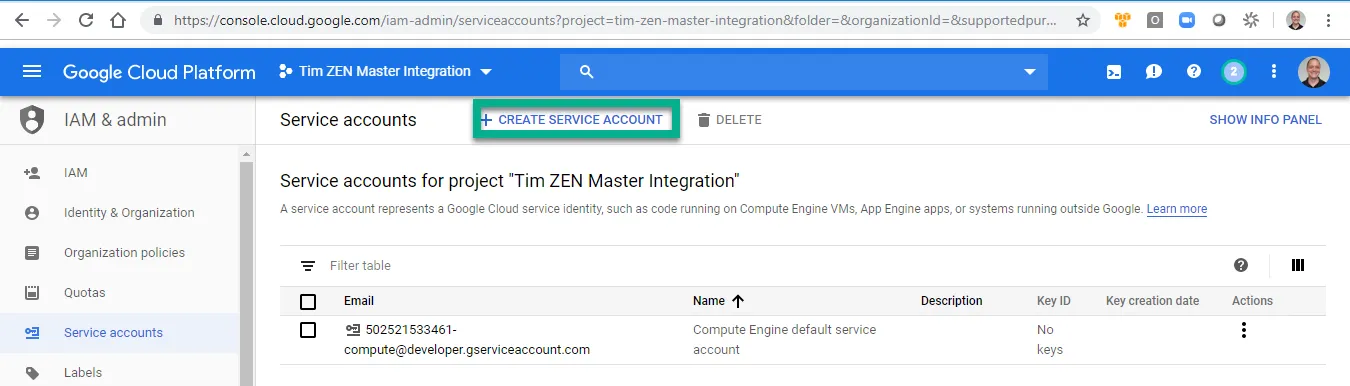Click SHOW INFO PANEL
Image resolution: width=1350 pixels, height=386 pixels.
click(1265, 120)
